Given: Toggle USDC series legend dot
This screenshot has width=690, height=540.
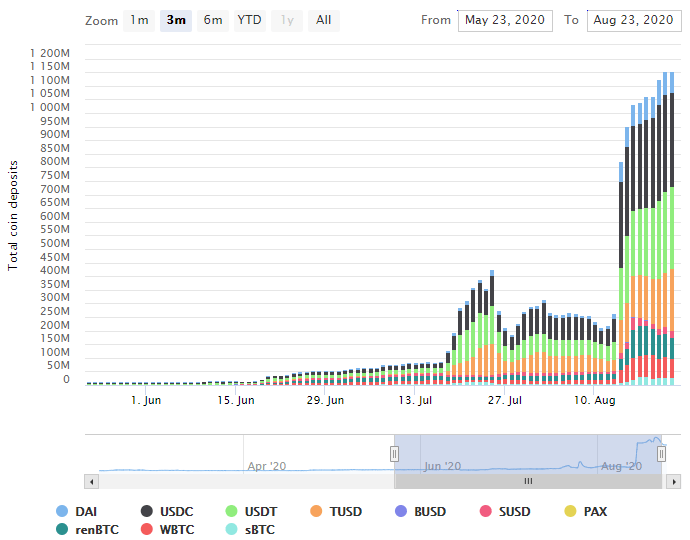Looking at the screenshot, I should click(147, 511).
